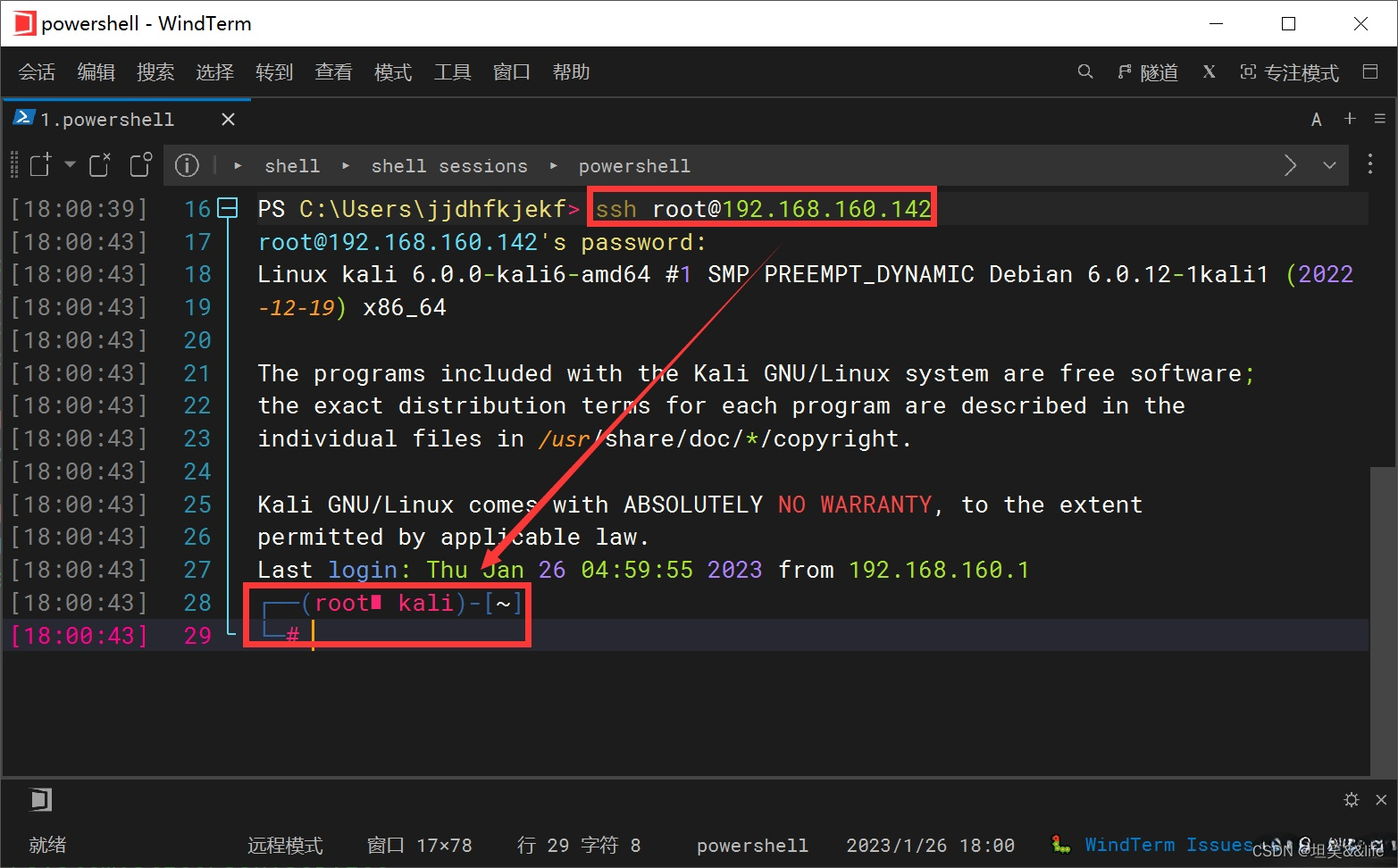This screenshot has height=868, width=1398.
Task: Open the 模式 menu
Action: point(393,72)
